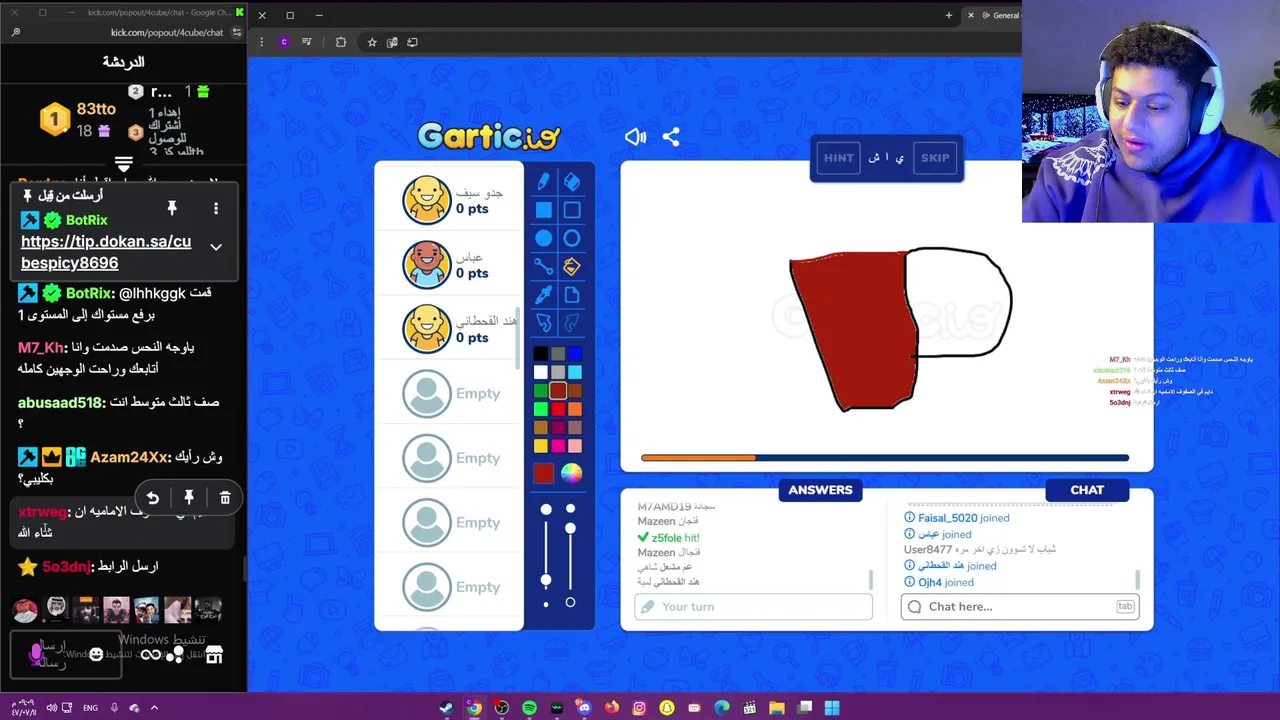Select the eyedropper color picker tool
Viewport: 1280px width, 720px height.
[x=543, y=295]
